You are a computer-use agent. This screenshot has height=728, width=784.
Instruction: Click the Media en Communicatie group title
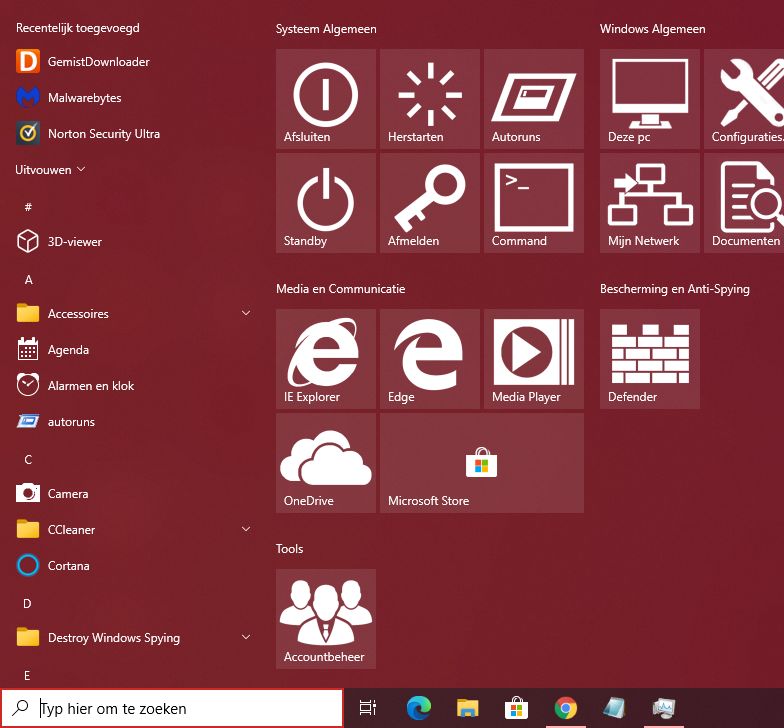pos(340,289)
